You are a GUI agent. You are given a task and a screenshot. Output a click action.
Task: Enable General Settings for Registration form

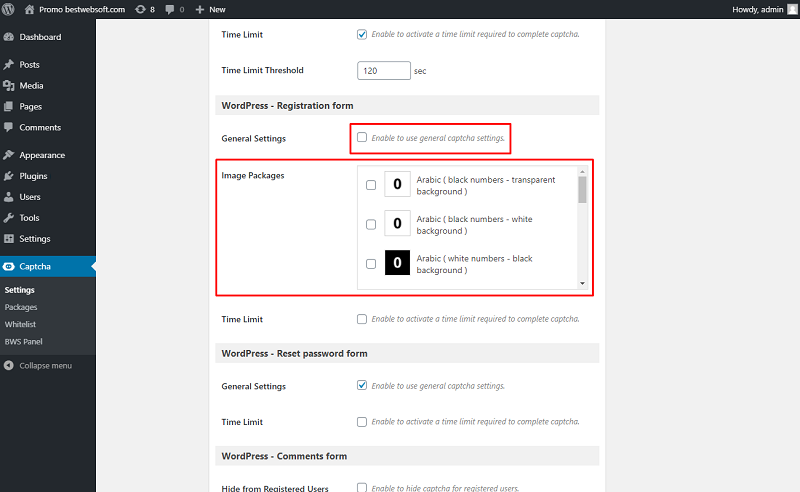tap(362, 137)
